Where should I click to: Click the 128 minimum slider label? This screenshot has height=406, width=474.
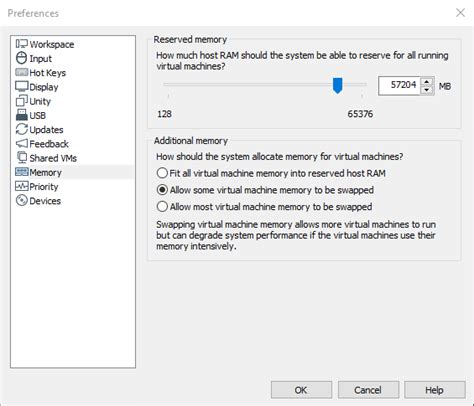[x=164, y=114]
